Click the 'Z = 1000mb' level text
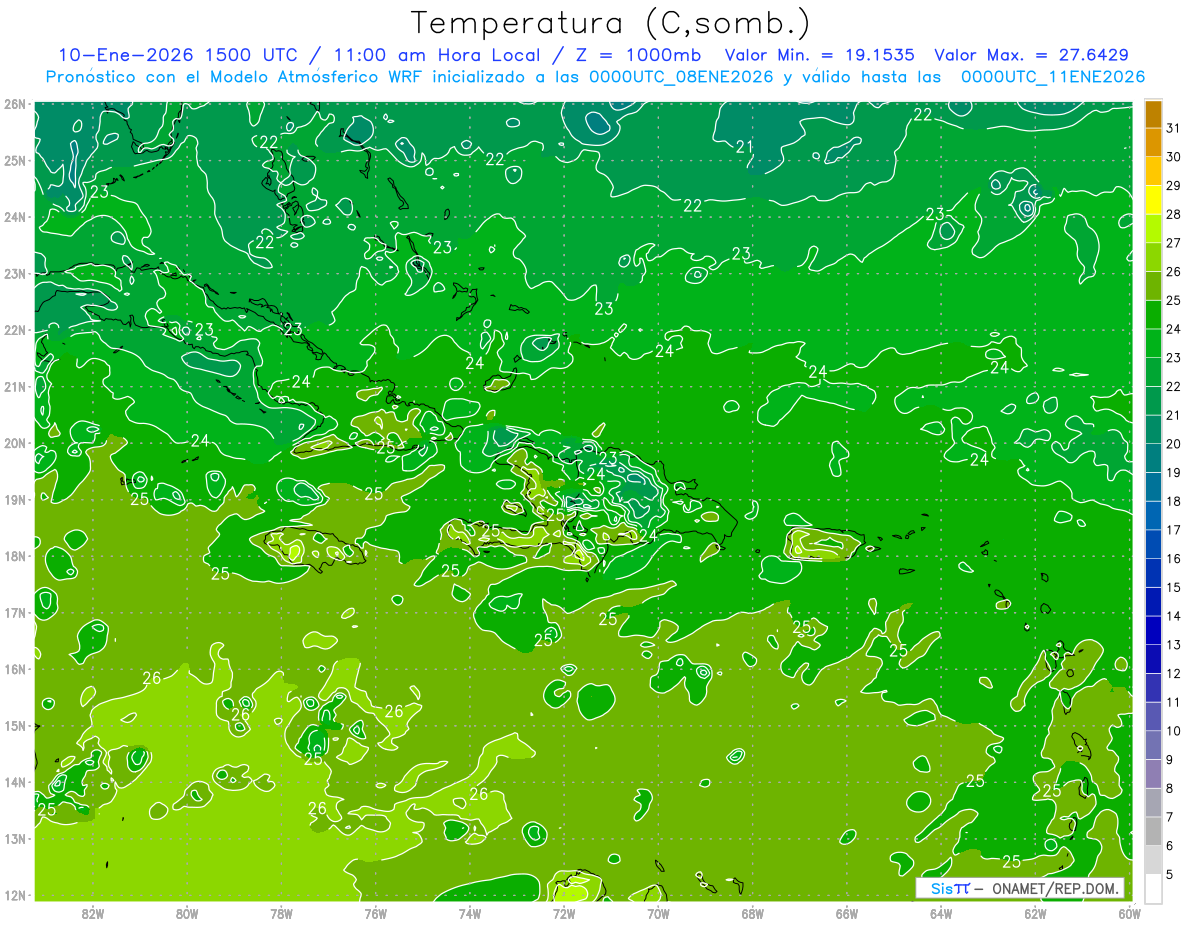This screenshot has width=1200, height=927. tap(636, 55)
